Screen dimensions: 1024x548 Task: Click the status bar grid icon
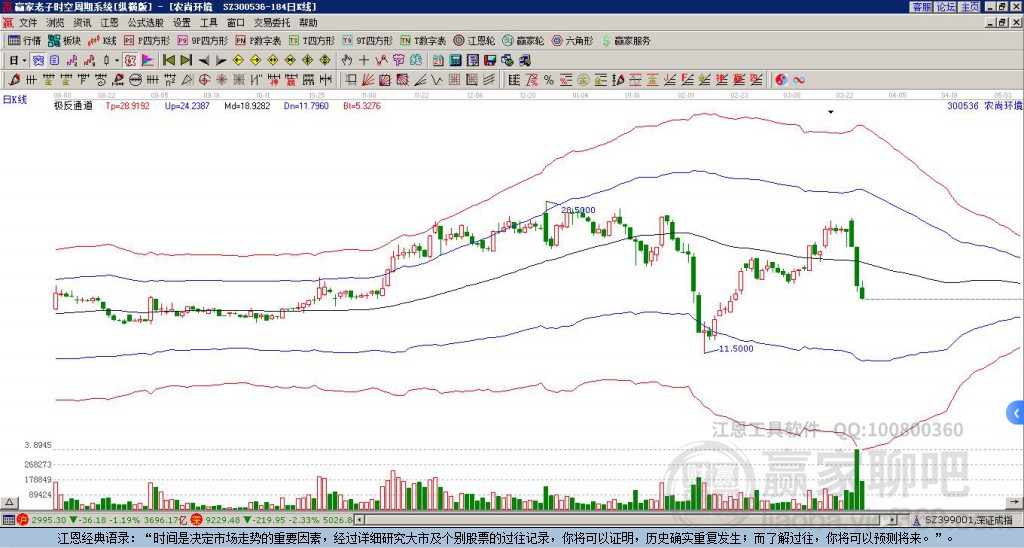coord(8,520)
